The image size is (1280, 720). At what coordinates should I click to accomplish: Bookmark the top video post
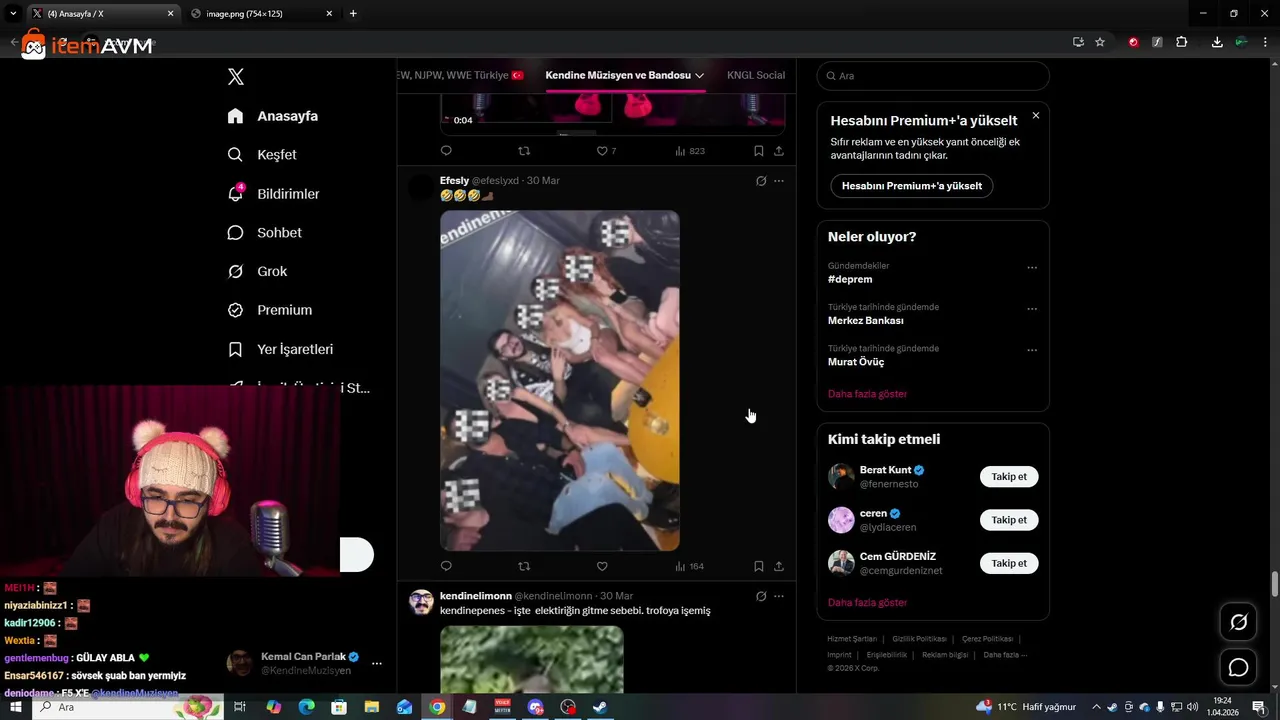(758, 151)
